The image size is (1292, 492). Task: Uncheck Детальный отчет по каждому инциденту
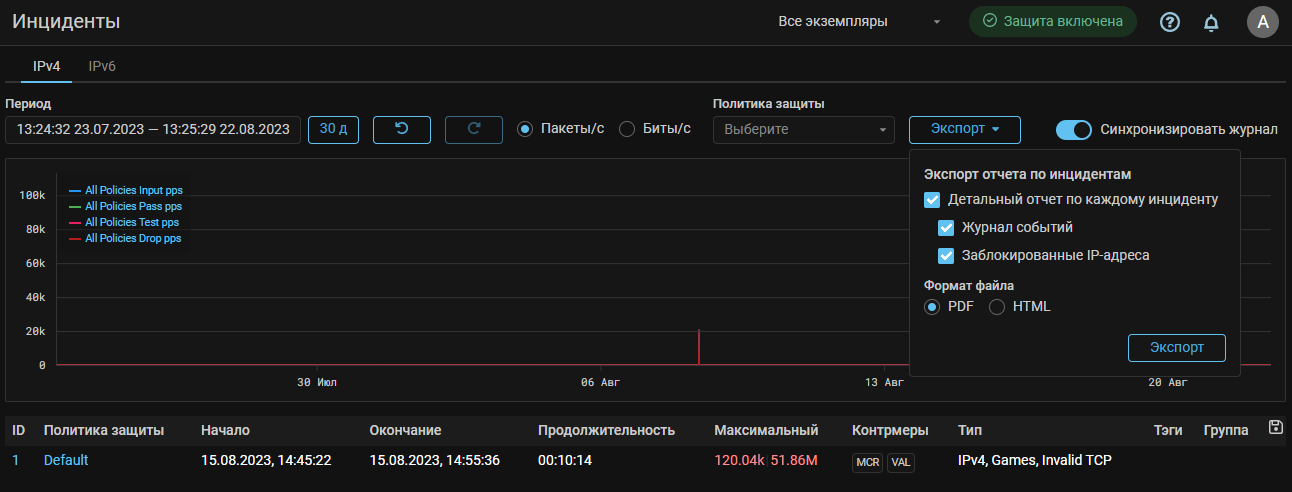[932, 199]
